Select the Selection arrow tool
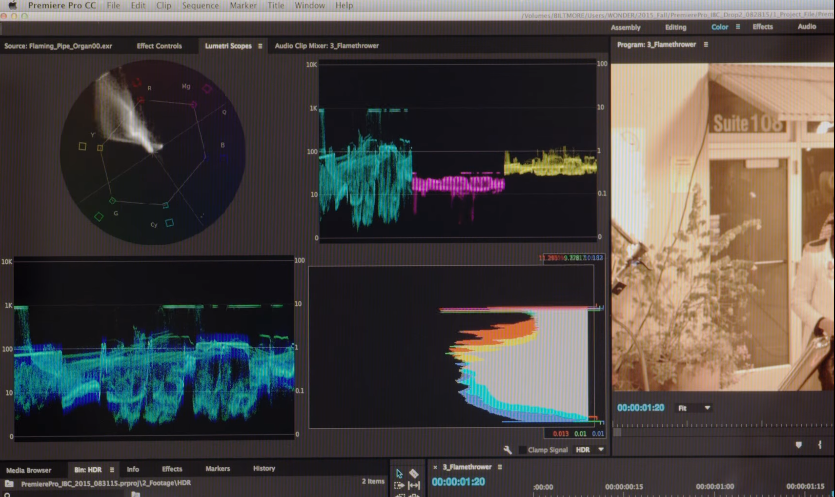The image size is (835, 497). 399,473
